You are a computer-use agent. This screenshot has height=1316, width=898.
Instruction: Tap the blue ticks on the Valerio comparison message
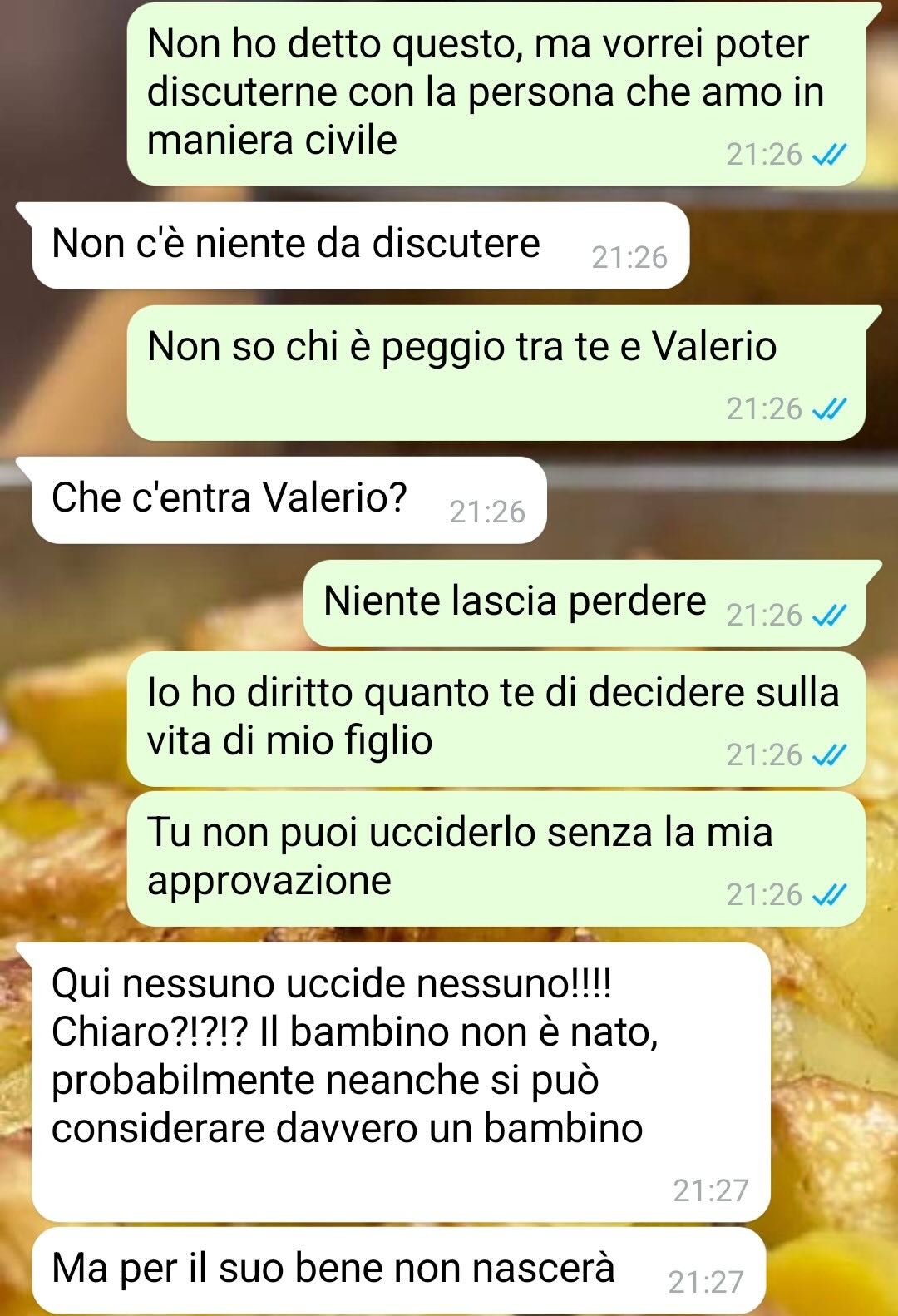point(829,409)
